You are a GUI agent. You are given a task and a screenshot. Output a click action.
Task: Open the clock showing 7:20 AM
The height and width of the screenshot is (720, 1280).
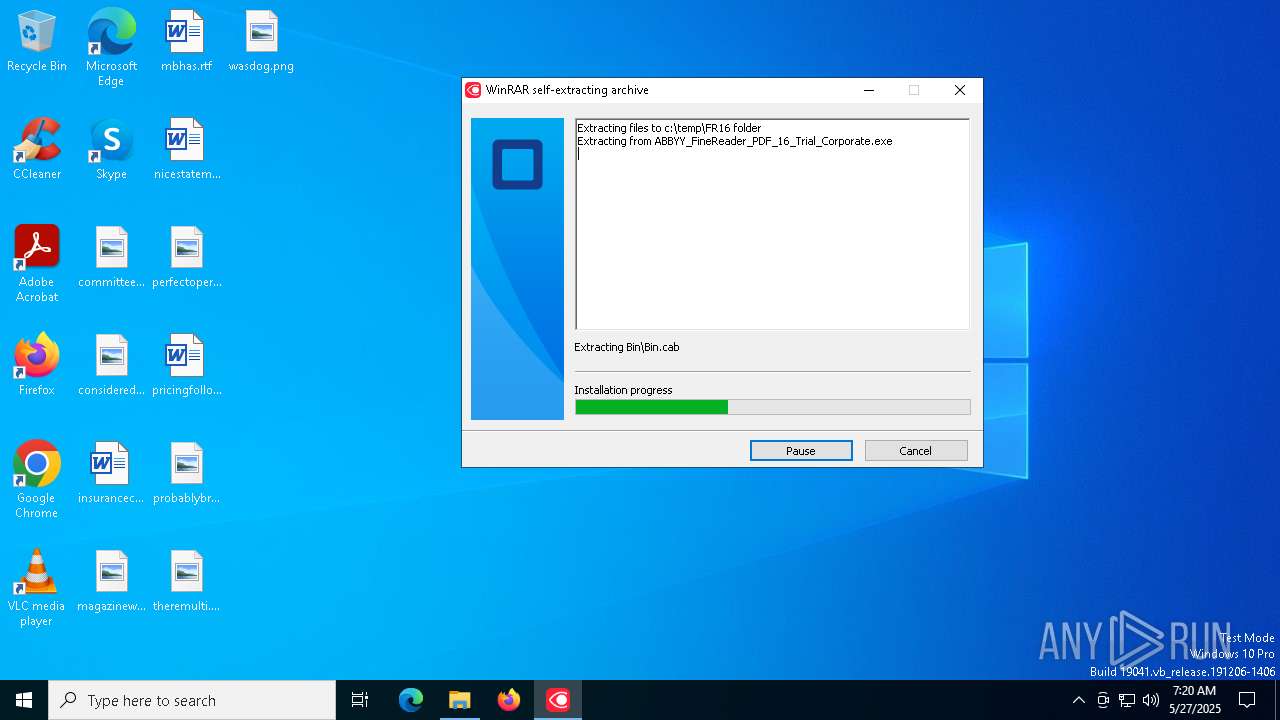(x=1195, y=700)
